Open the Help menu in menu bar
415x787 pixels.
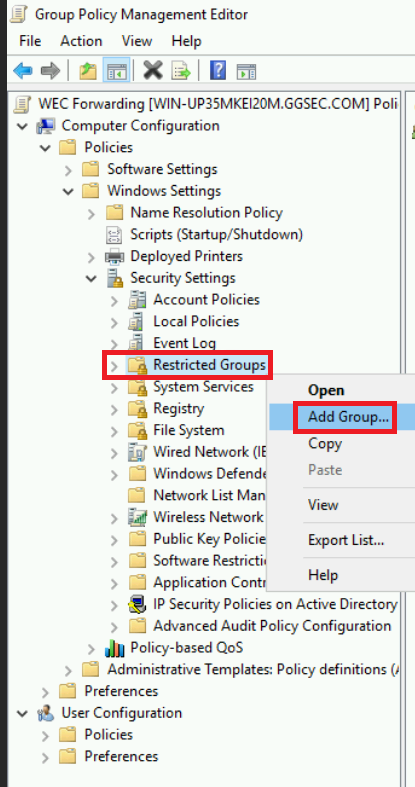tap(186, 41)
